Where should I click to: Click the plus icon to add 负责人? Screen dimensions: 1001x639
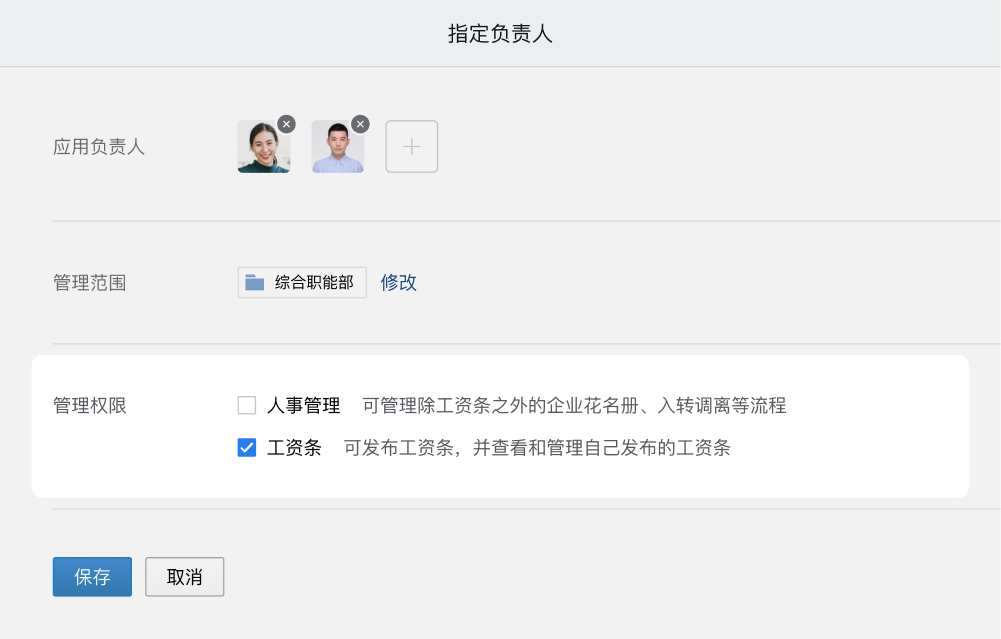click(412, 147)
